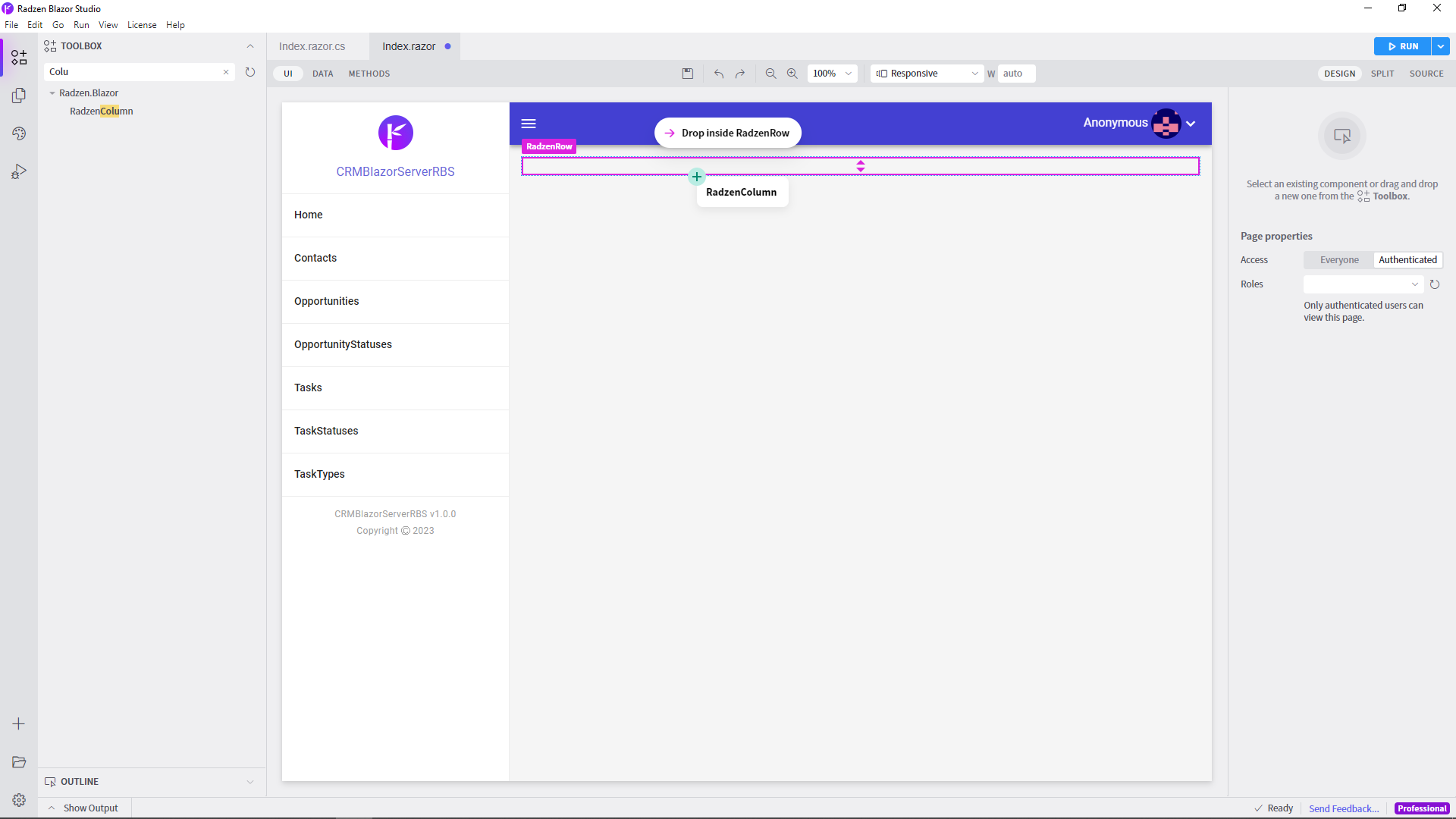The image size is (1456, 819).
Task: Click the Radzen Blazor Studio app icon in the title bar
Action: [8, 8]
